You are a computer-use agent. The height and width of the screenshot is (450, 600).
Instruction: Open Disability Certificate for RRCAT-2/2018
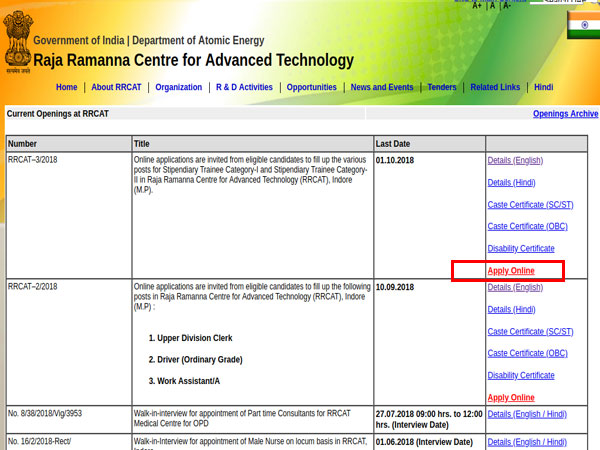(521, 375)
